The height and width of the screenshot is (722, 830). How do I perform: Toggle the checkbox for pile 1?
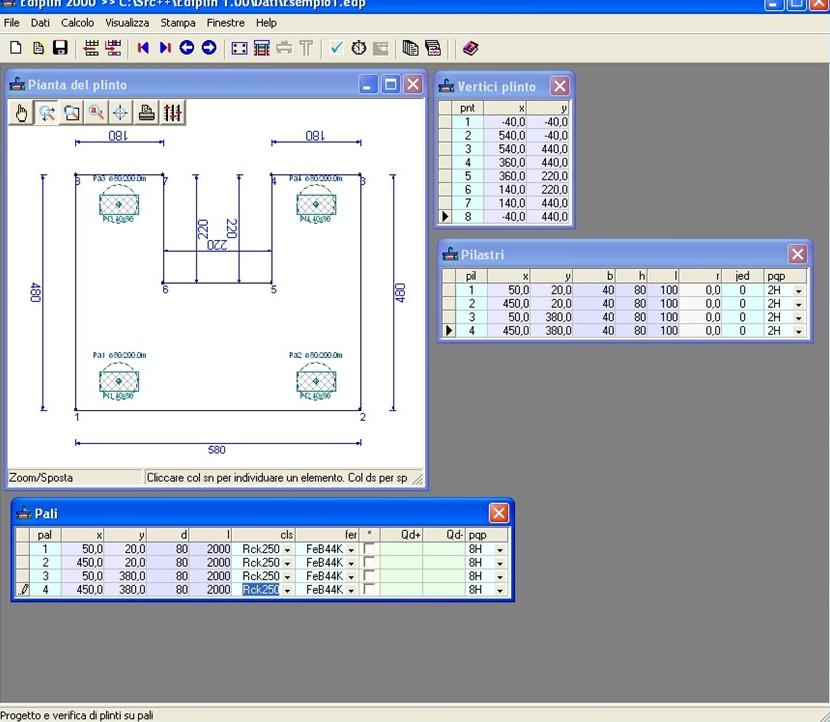(x=370, y=549)
